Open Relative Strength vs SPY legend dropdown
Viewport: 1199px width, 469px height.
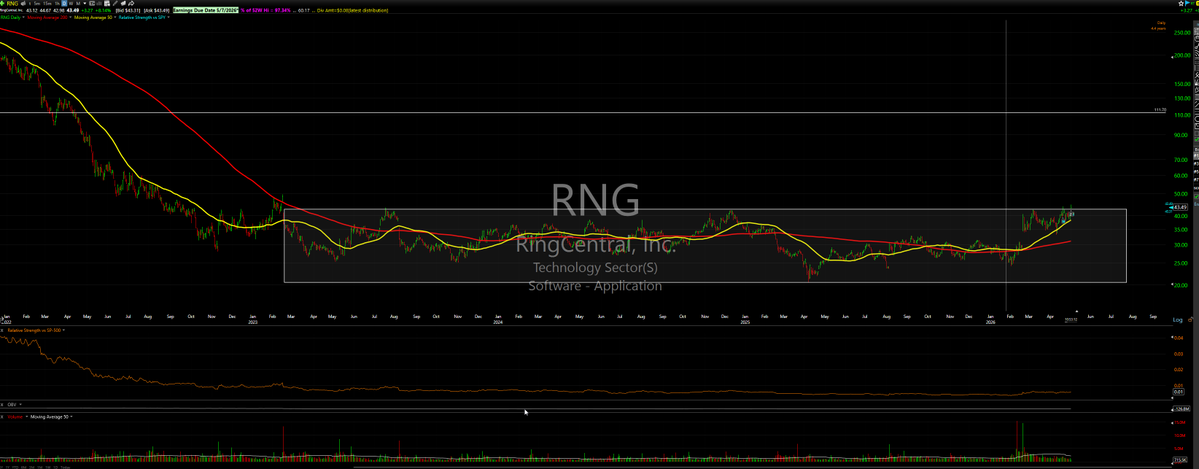(x=168, y=18)
